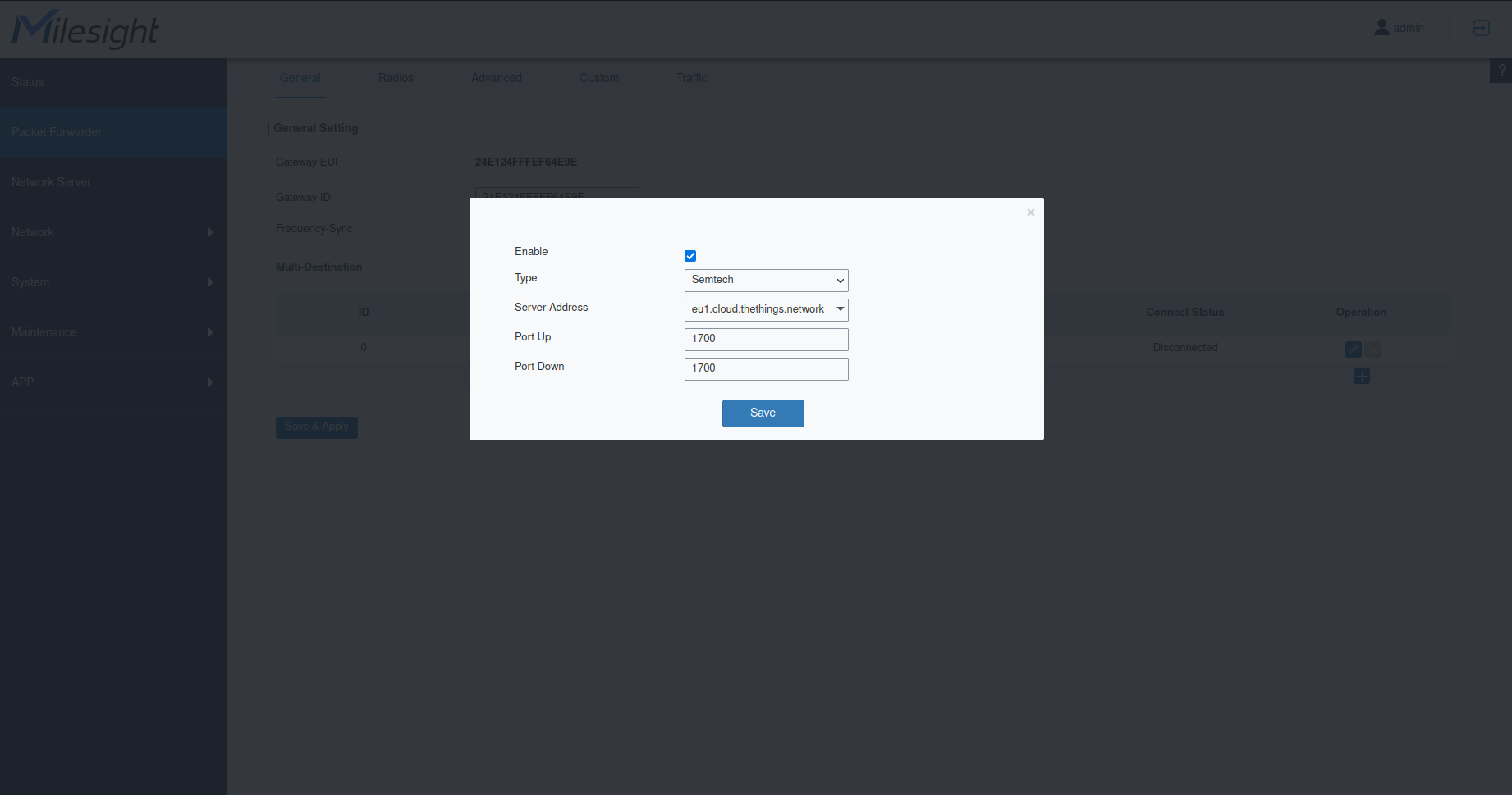Switch to the Advanced tab
This screenshot has height=795, width=1512.
[496, 78]
